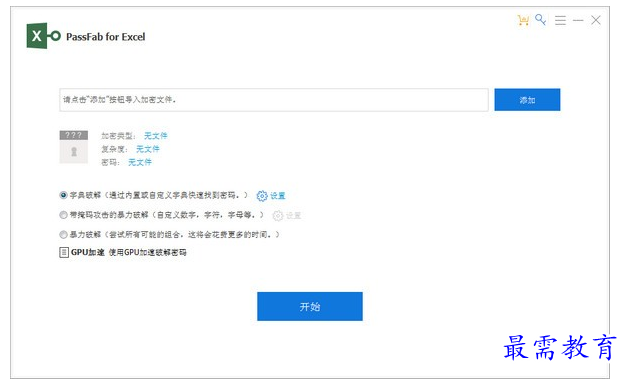Click the 无文件 value next to 加密类型

pos(155,135)
